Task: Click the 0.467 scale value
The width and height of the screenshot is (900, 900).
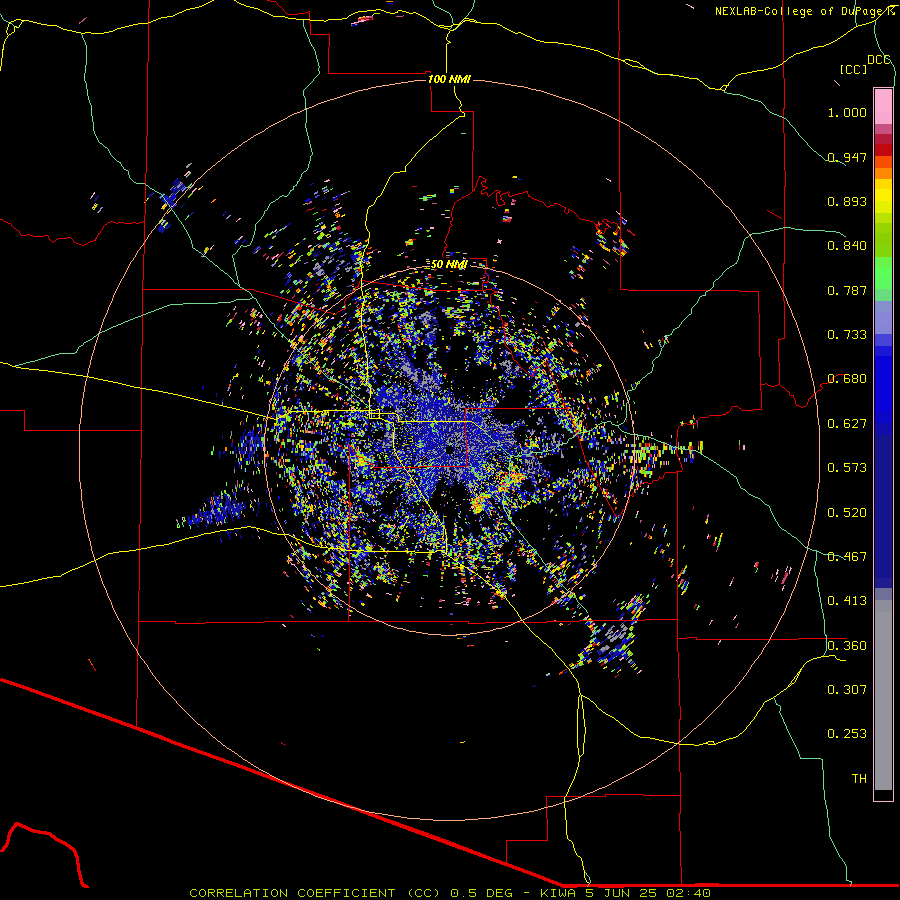Action: [x=847, y=557]
